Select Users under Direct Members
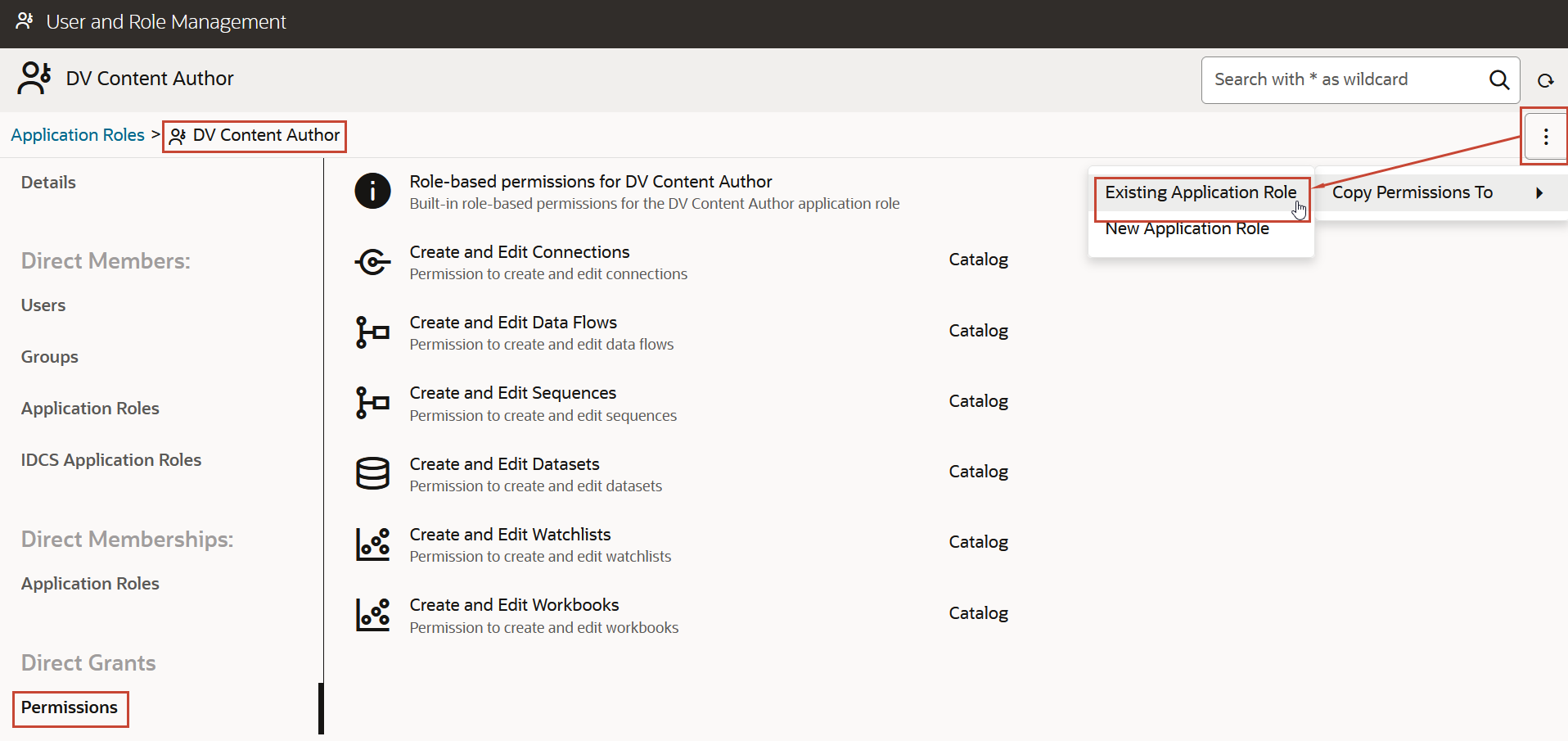Image resolution: width=1568 pixels, height=741 pixels. [x=43, y=305]
